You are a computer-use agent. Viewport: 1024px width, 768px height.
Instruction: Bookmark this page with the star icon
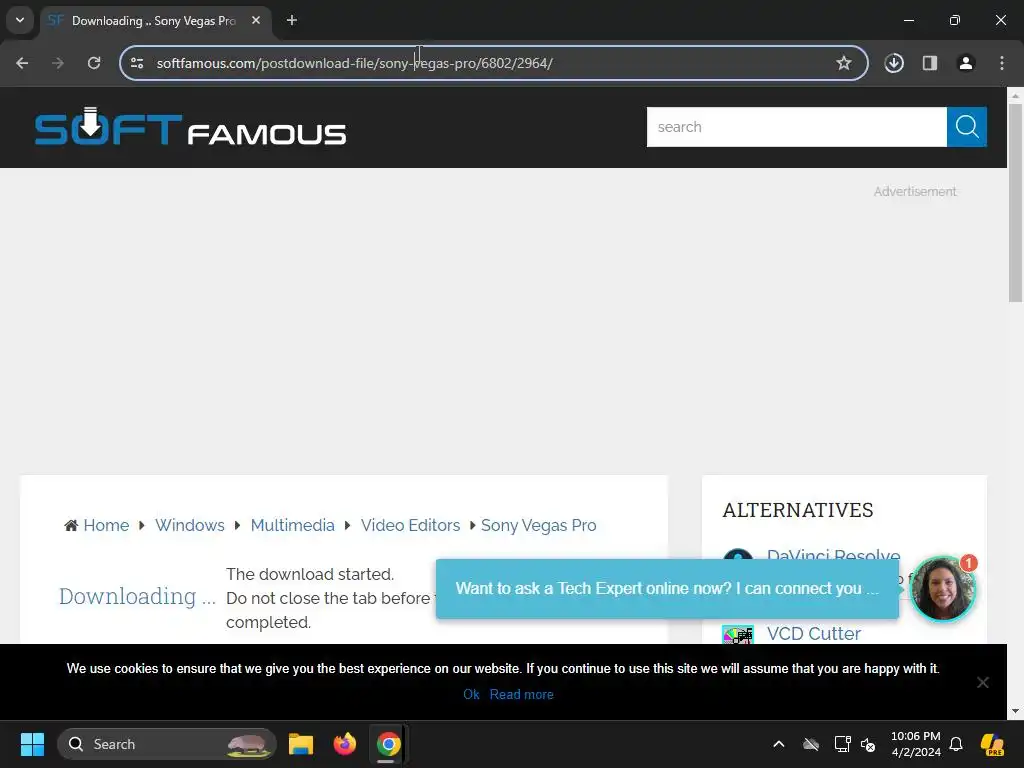click(x=844, y=63)
